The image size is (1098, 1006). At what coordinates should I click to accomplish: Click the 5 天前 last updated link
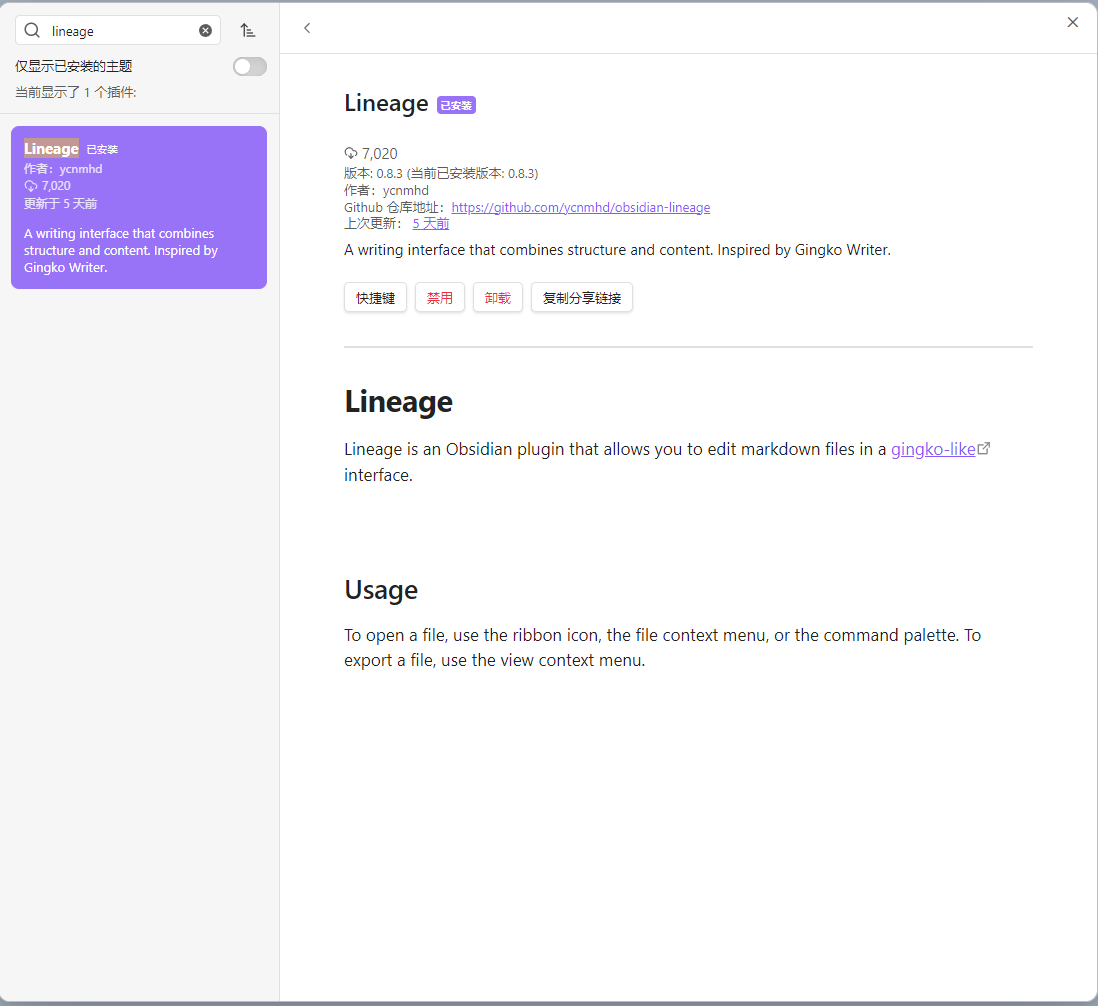[x=430, y=223]
